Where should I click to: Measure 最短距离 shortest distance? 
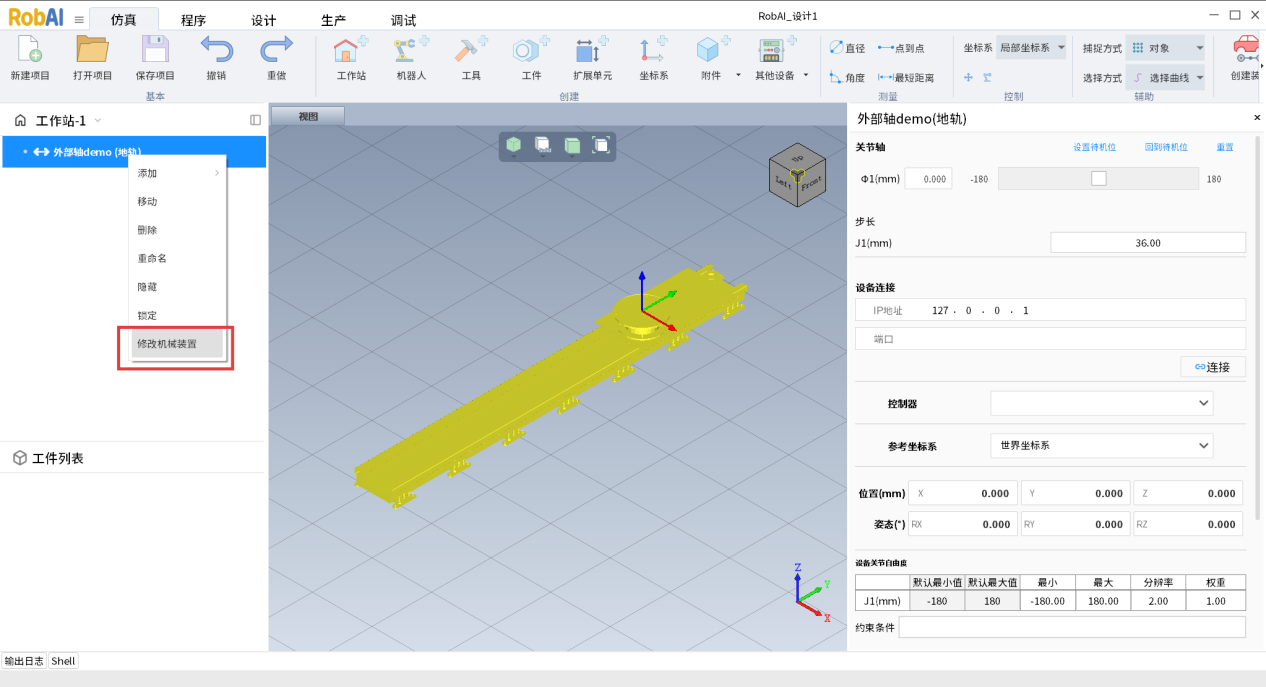coord(905,77)
